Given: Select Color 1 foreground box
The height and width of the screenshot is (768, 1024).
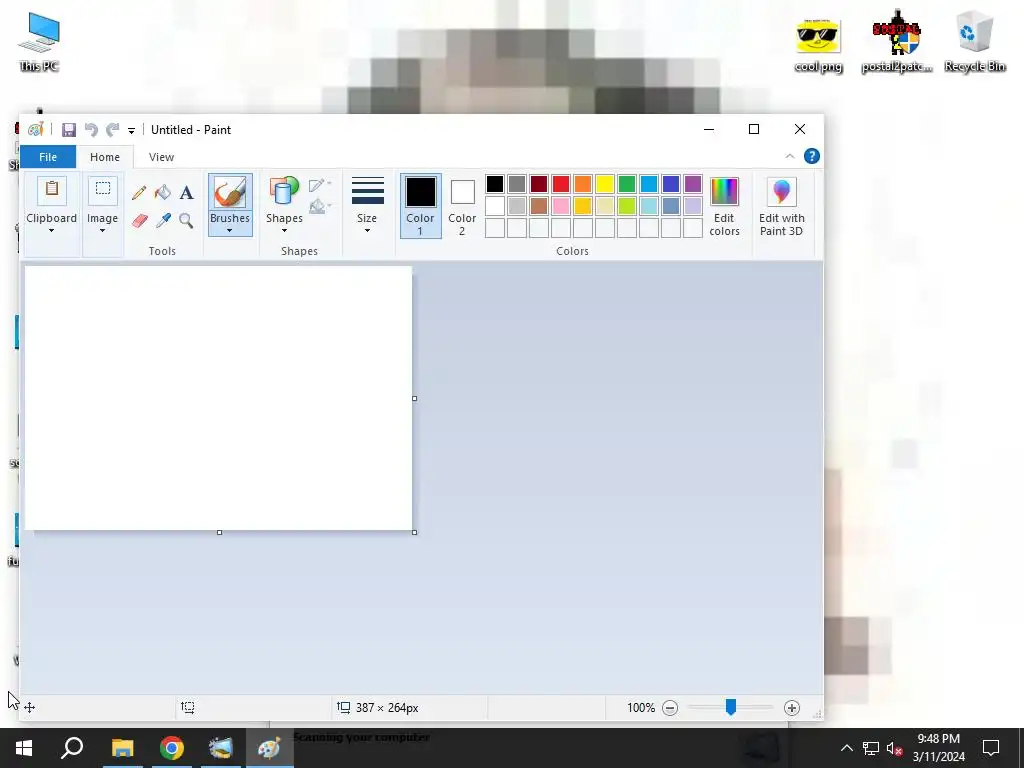Looking at the screenshot, I should click(x=421, y=206).
